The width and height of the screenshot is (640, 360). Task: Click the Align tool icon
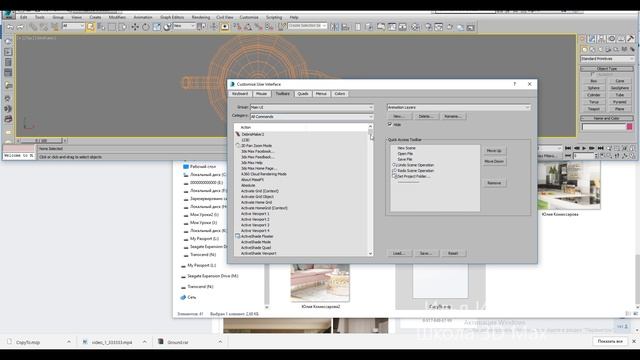[346, 27]
